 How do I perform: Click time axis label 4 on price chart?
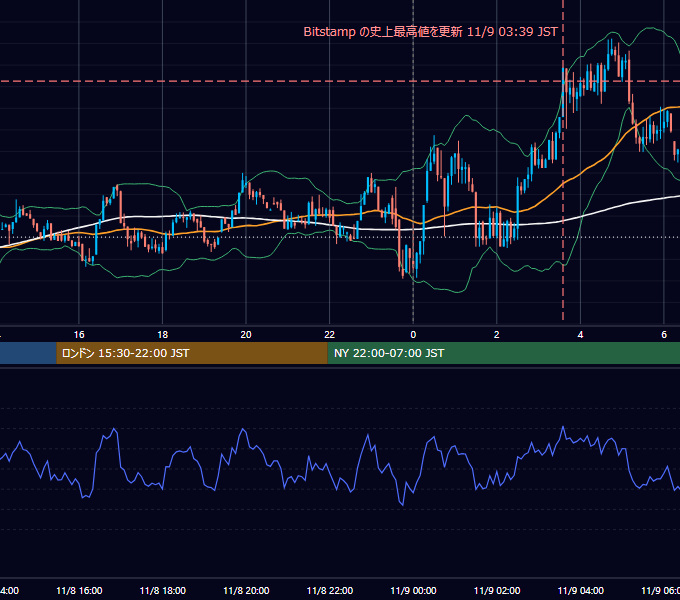[x=580, y=335]
